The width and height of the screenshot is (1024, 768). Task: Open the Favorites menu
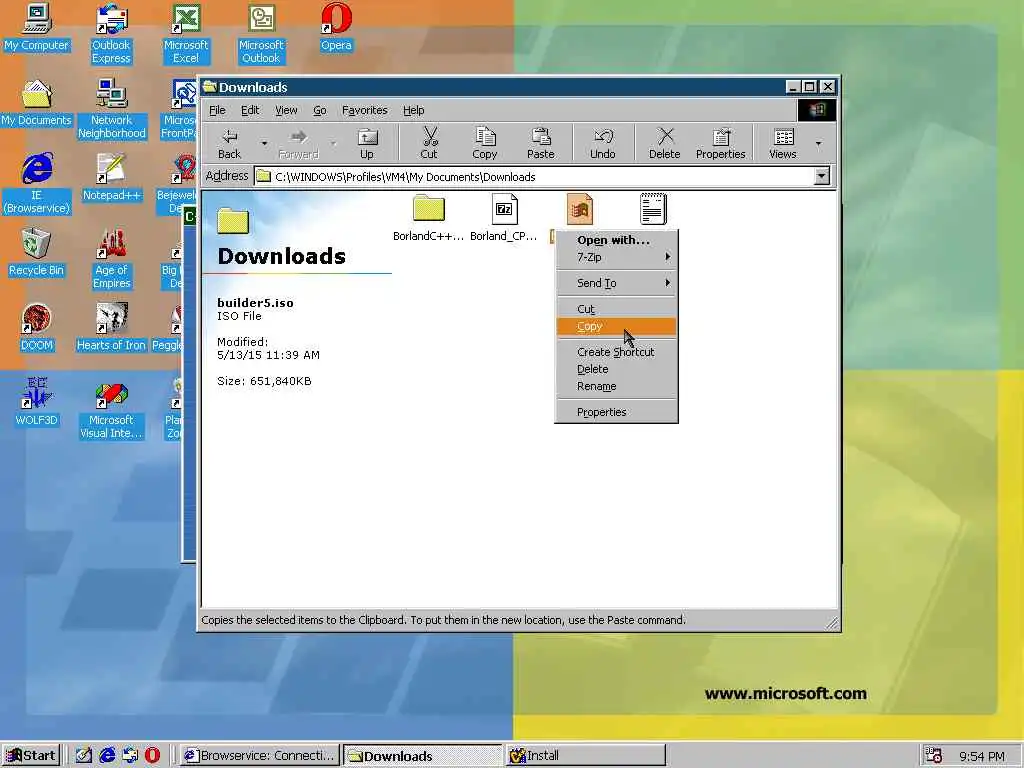pos(364,110)
